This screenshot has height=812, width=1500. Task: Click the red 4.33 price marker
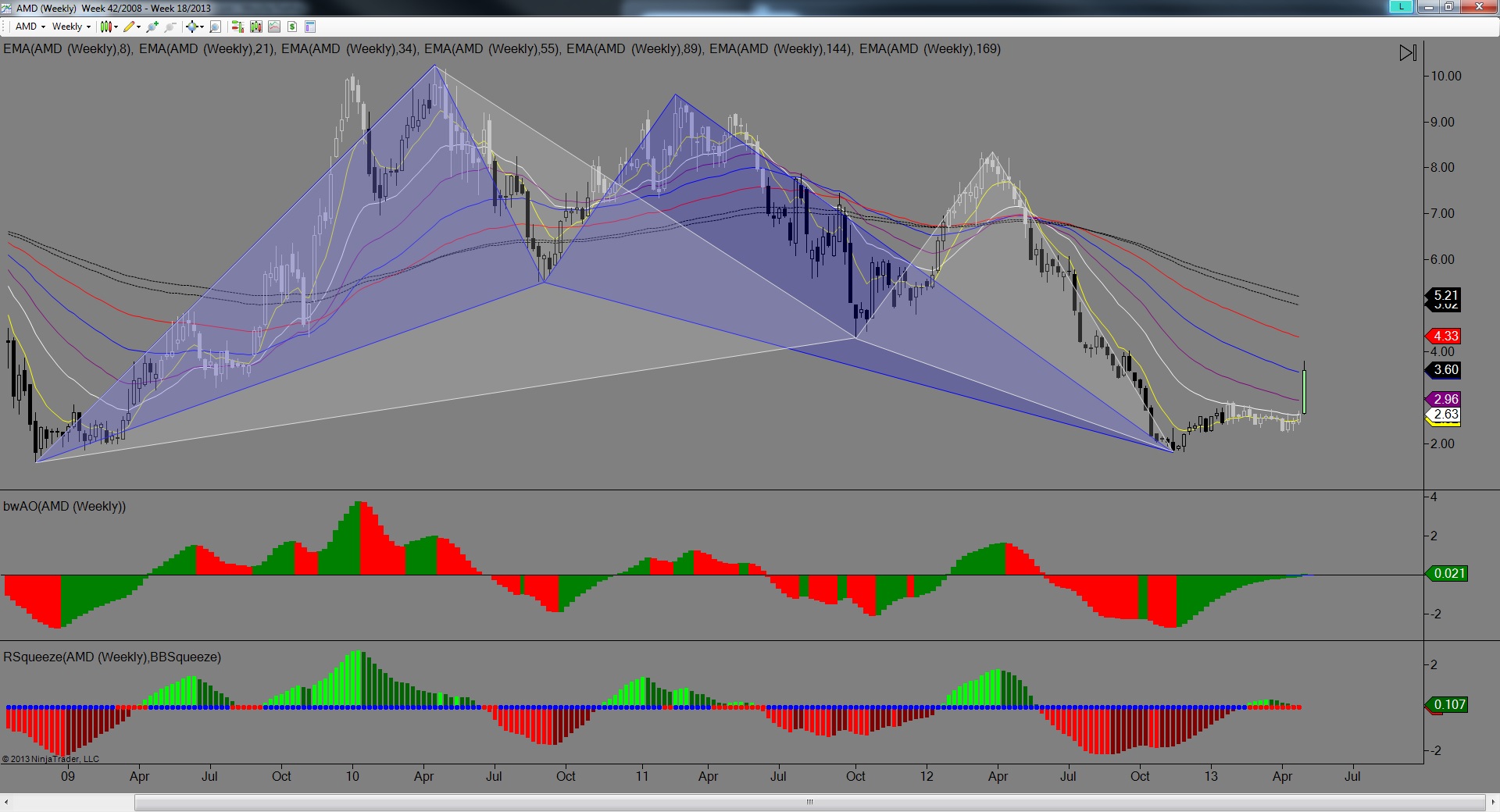pyautogui.click(x=1445, y=336)
